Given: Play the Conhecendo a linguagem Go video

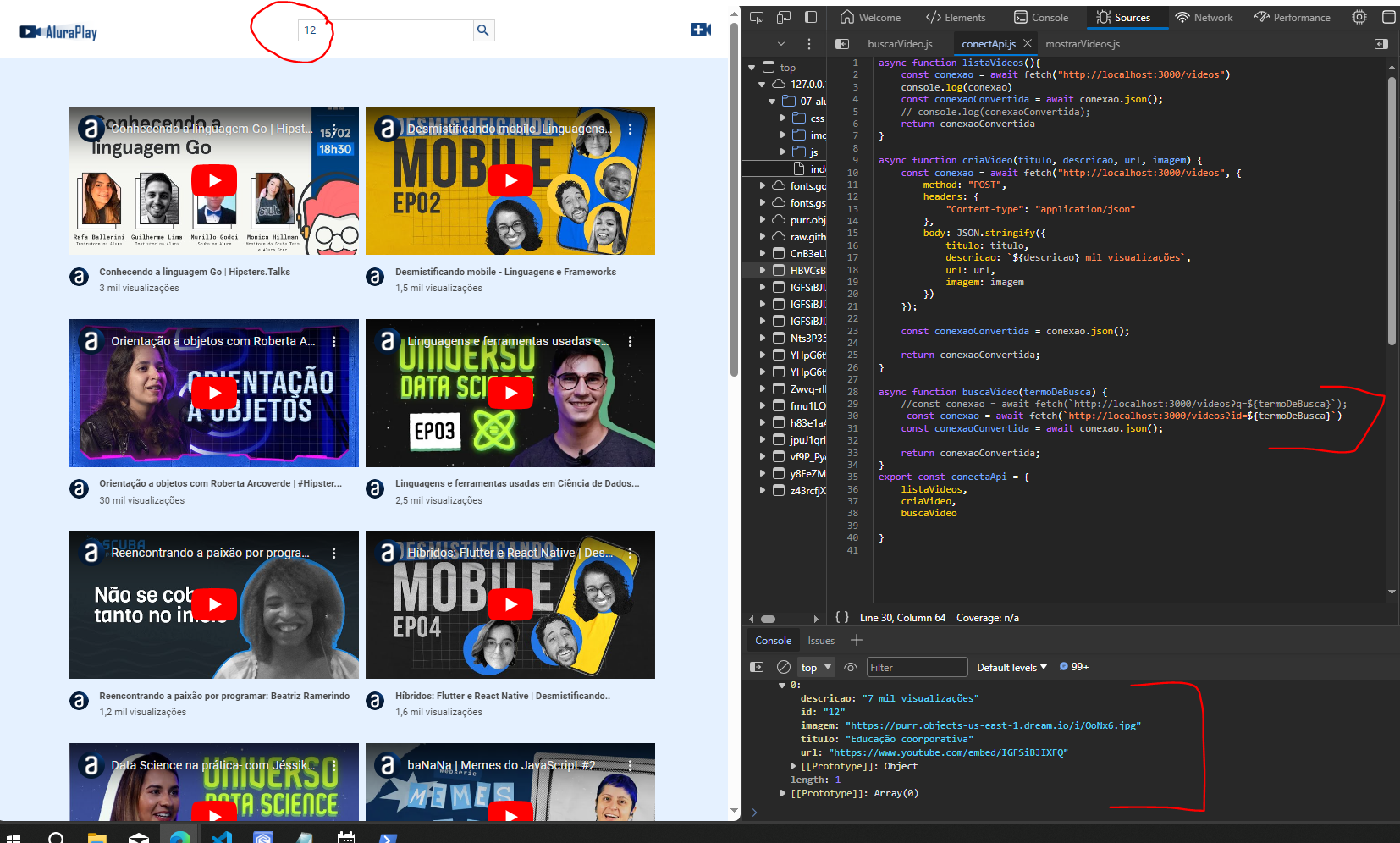Looking at the screenshot, I should pos(214,180).
